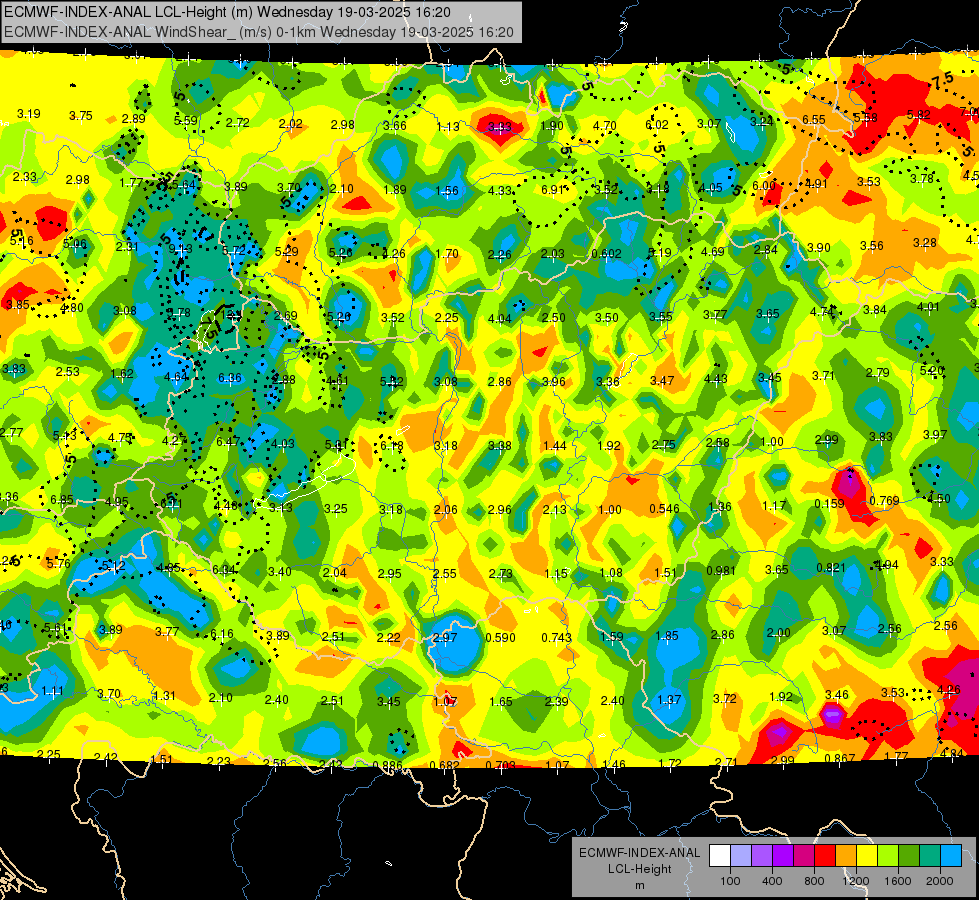Viewport: 979px width, 900px height.
Task: Select the yellow legend swatch
Action: tap(867, 856)
